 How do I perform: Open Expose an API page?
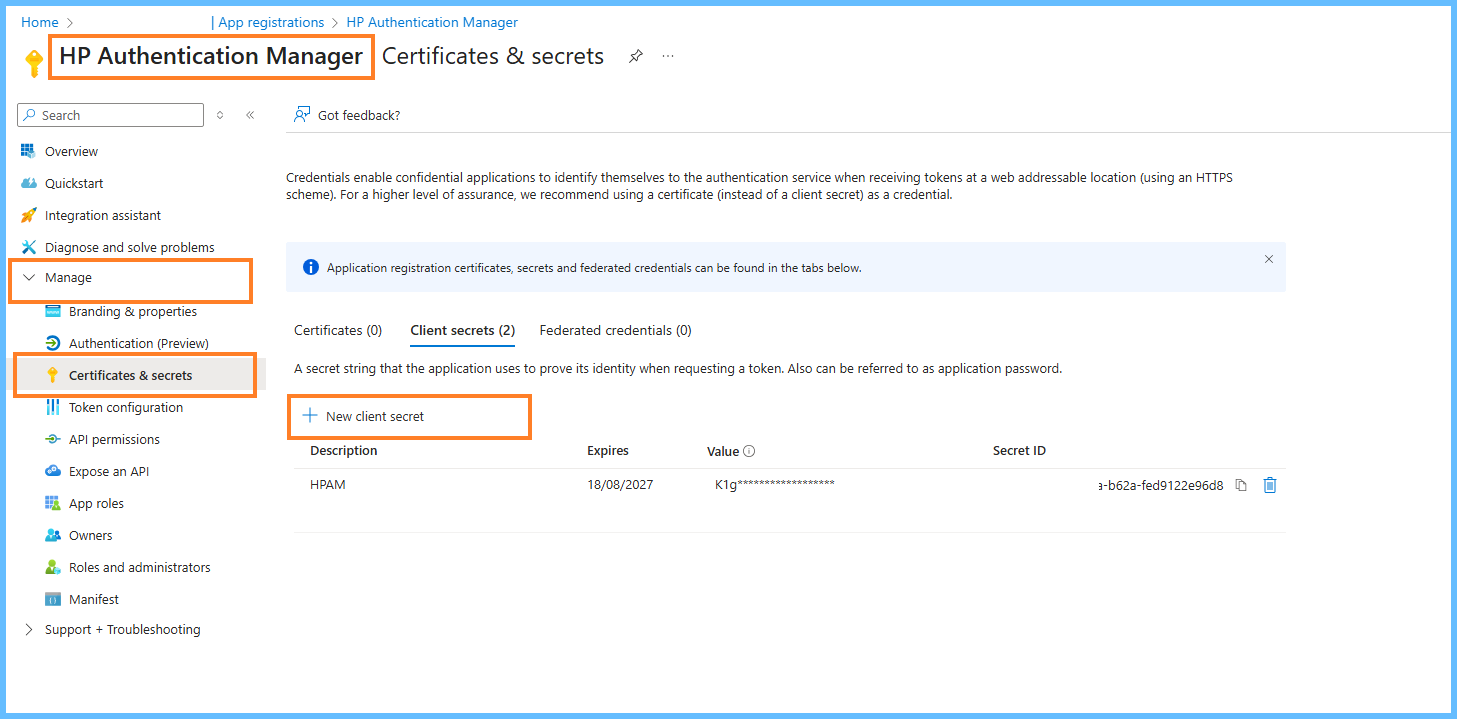pos(109,471)
